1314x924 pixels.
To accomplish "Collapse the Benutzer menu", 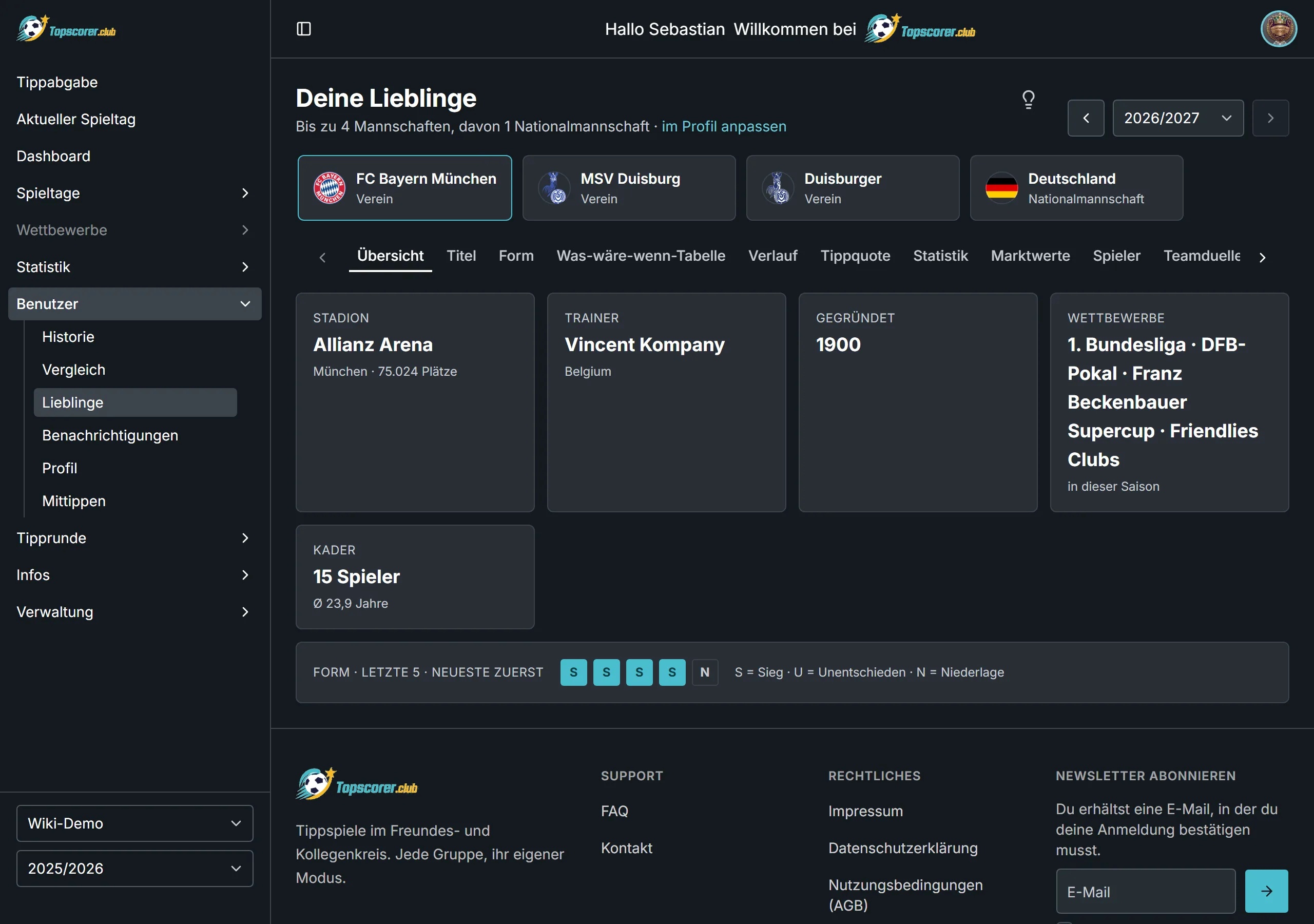I will (135, 304).
